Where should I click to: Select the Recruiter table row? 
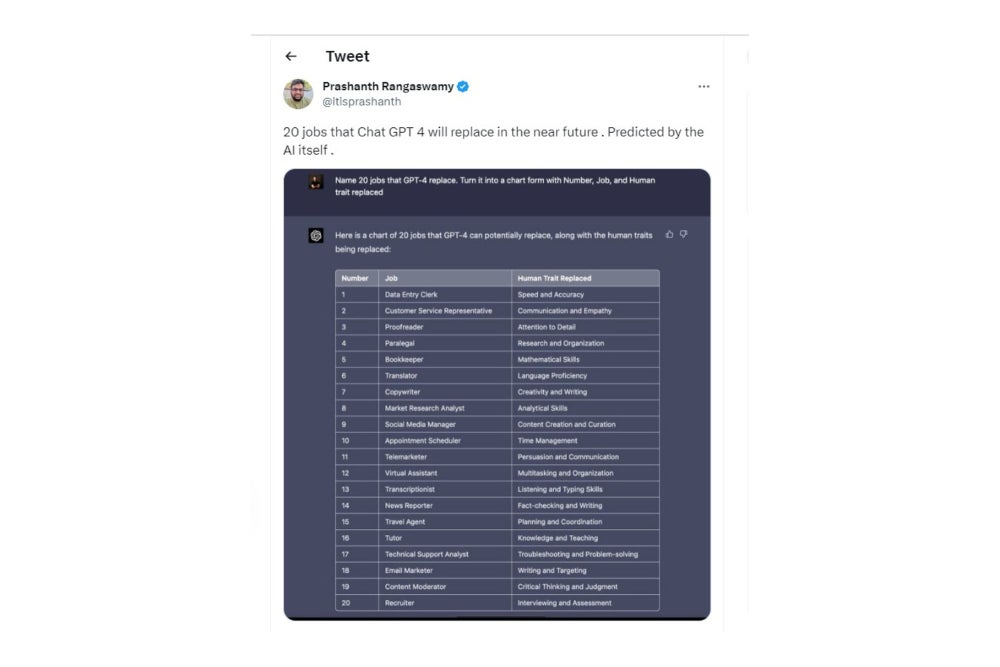pos(497,603)
